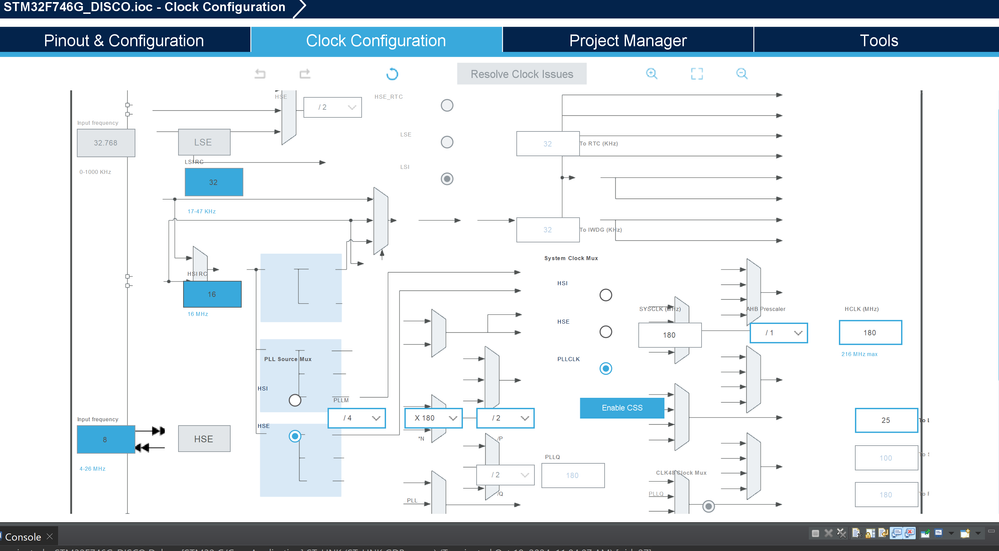The image size is (999, 551).
Task: Click the To IWDG 32 value field
Action: coord(547,230)
